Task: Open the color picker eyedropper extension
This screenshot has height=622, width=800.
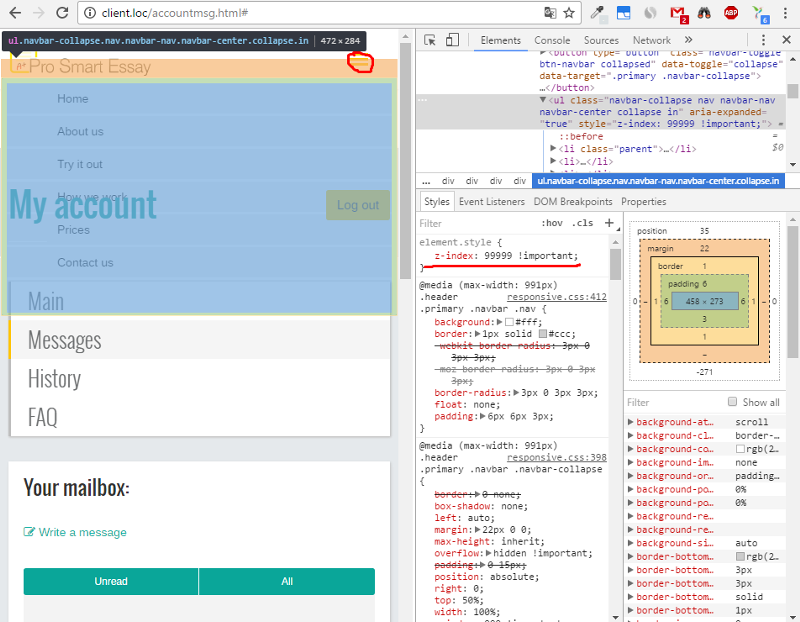Action: coord(597,13)
